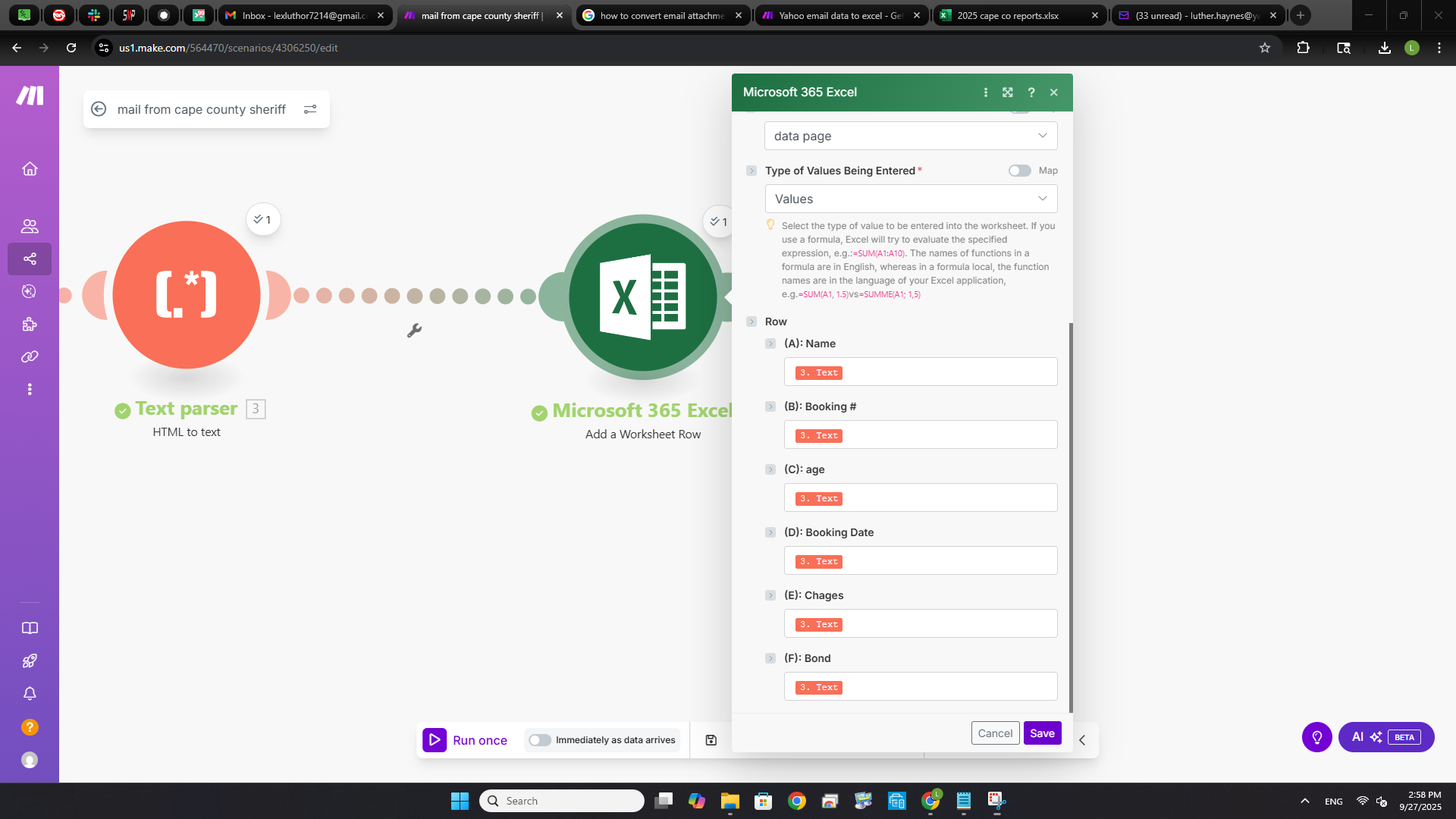Open the data page worksheet dropdown
Image resolution: width=1456 pixels, height=819 pixels.
coord(910,136)
